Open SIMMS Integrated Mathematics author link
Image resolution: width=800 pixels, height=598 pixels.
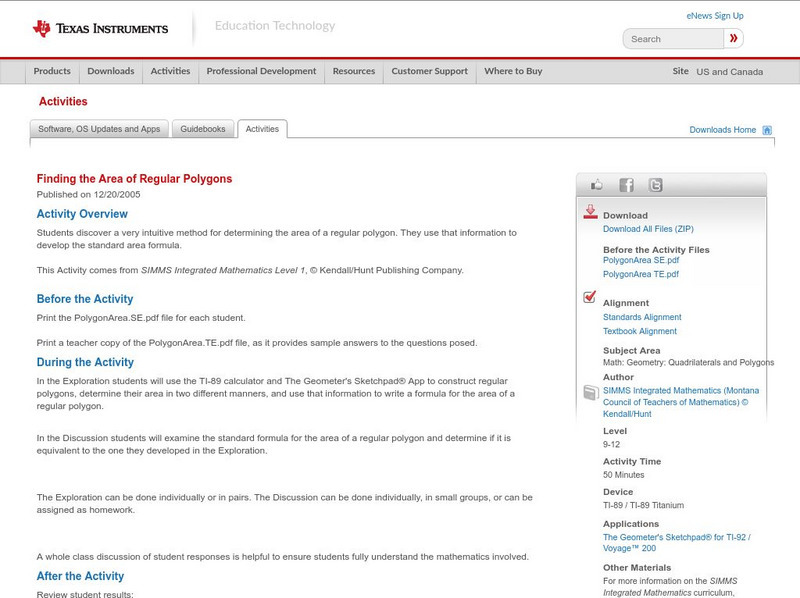click(x=681, y=402)
